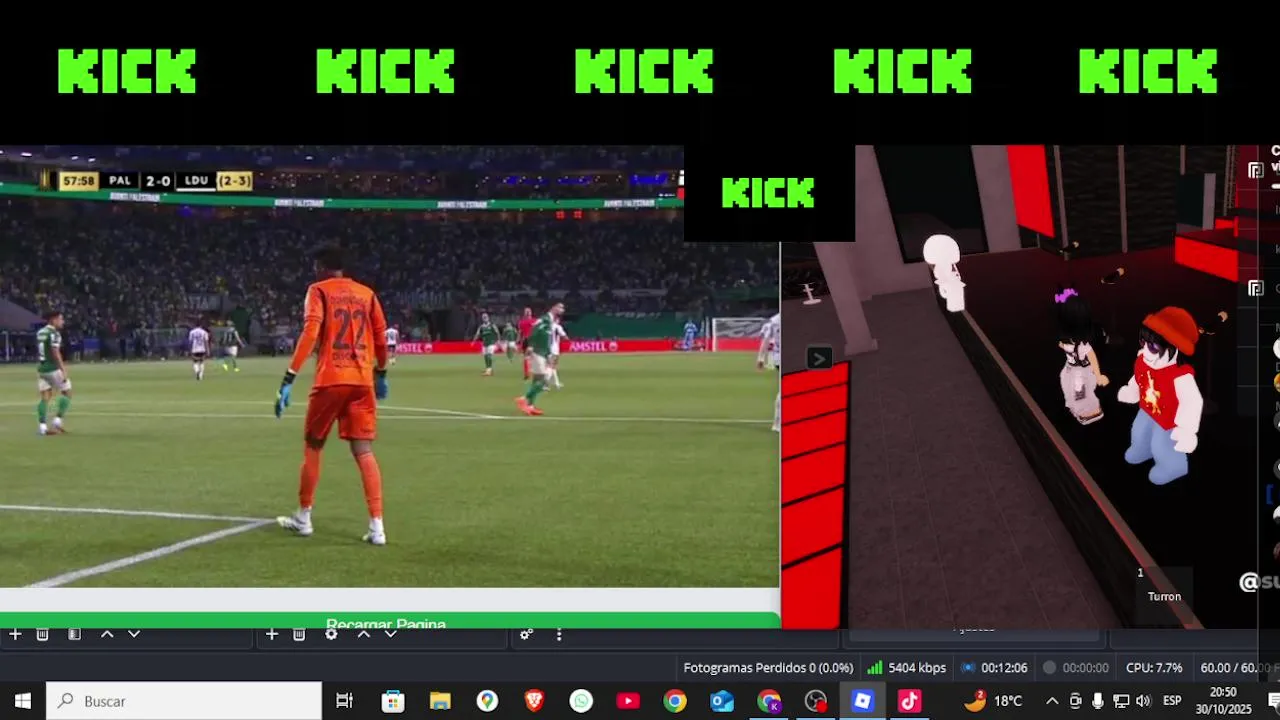
Task: Open Task View on taskbar
Action: click(344, 701)
